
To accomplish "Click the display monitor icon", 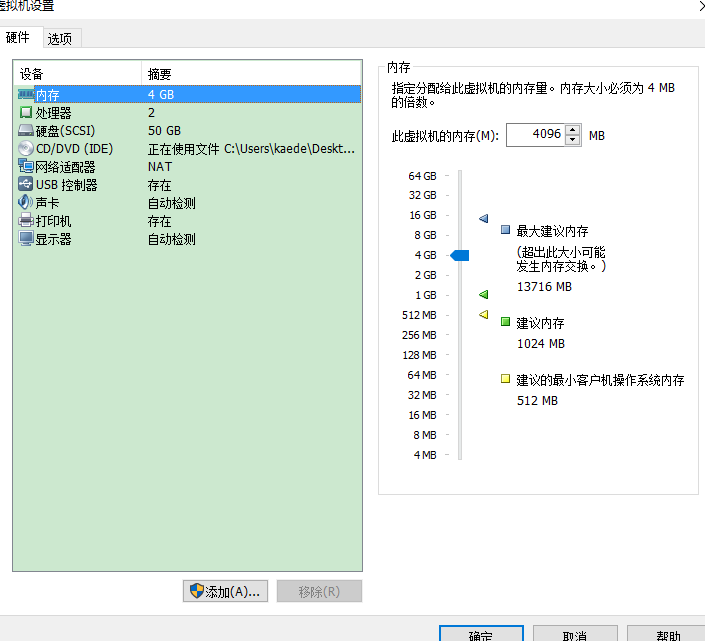I will pos(26,238).
